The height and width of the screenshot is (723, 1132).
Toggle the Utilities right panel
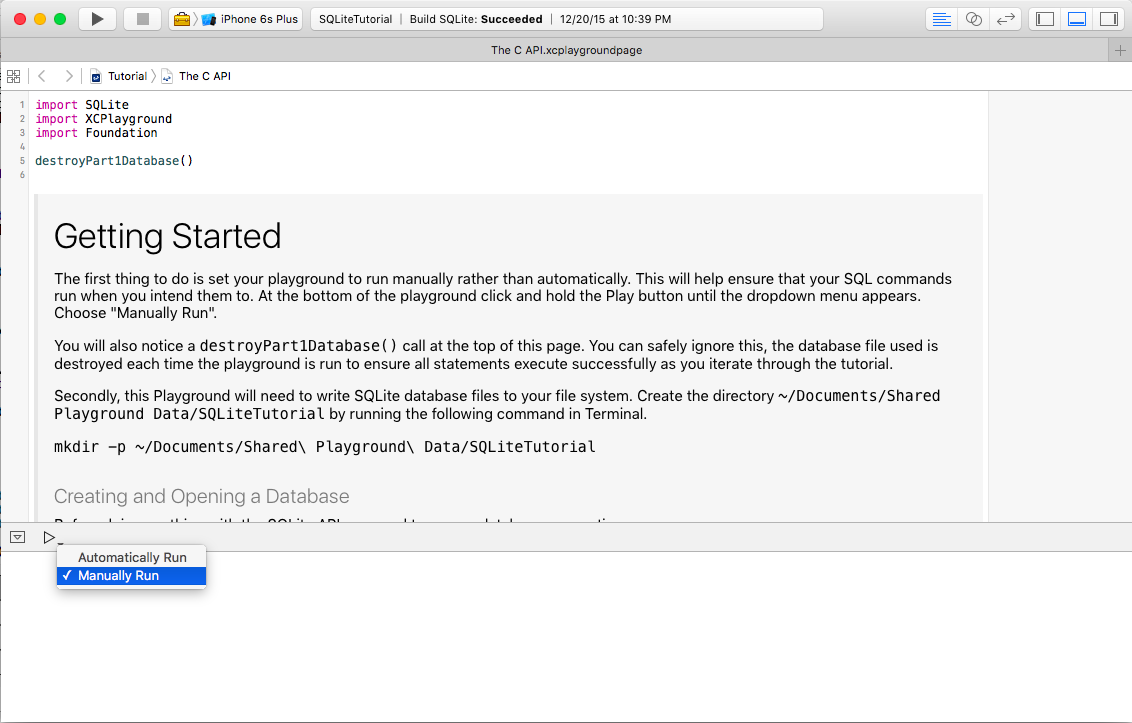click(x=1108, y=19)
